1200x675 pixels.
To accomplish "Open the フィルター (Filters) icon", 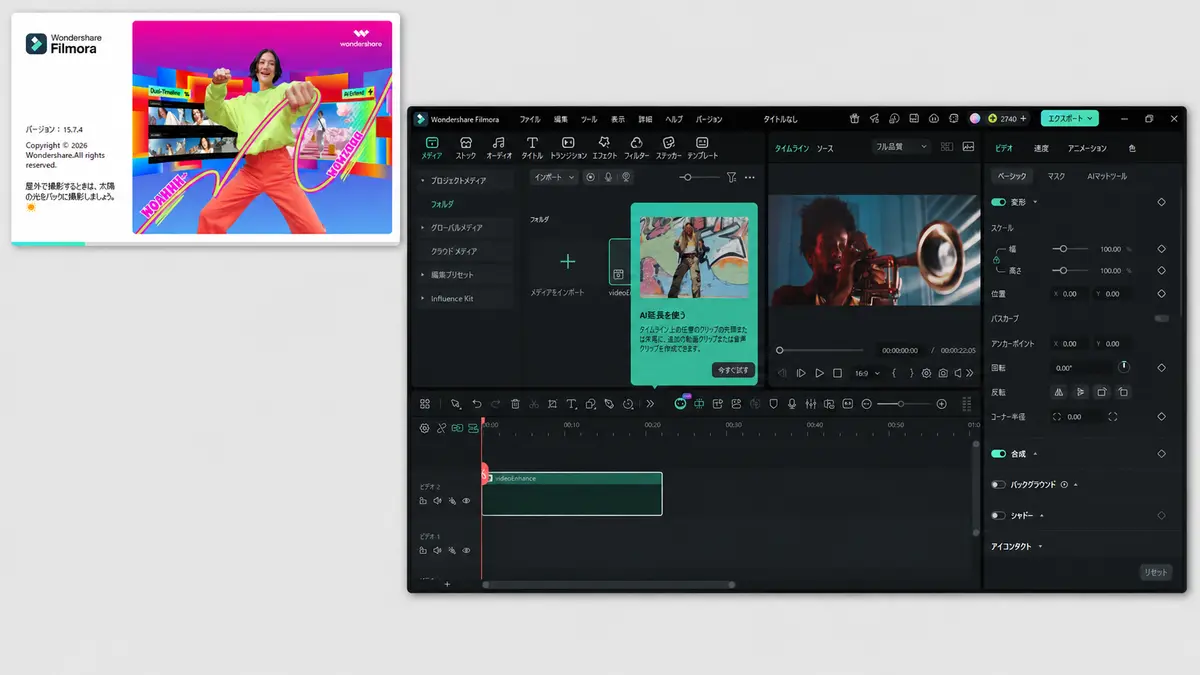I will point(637,148).
